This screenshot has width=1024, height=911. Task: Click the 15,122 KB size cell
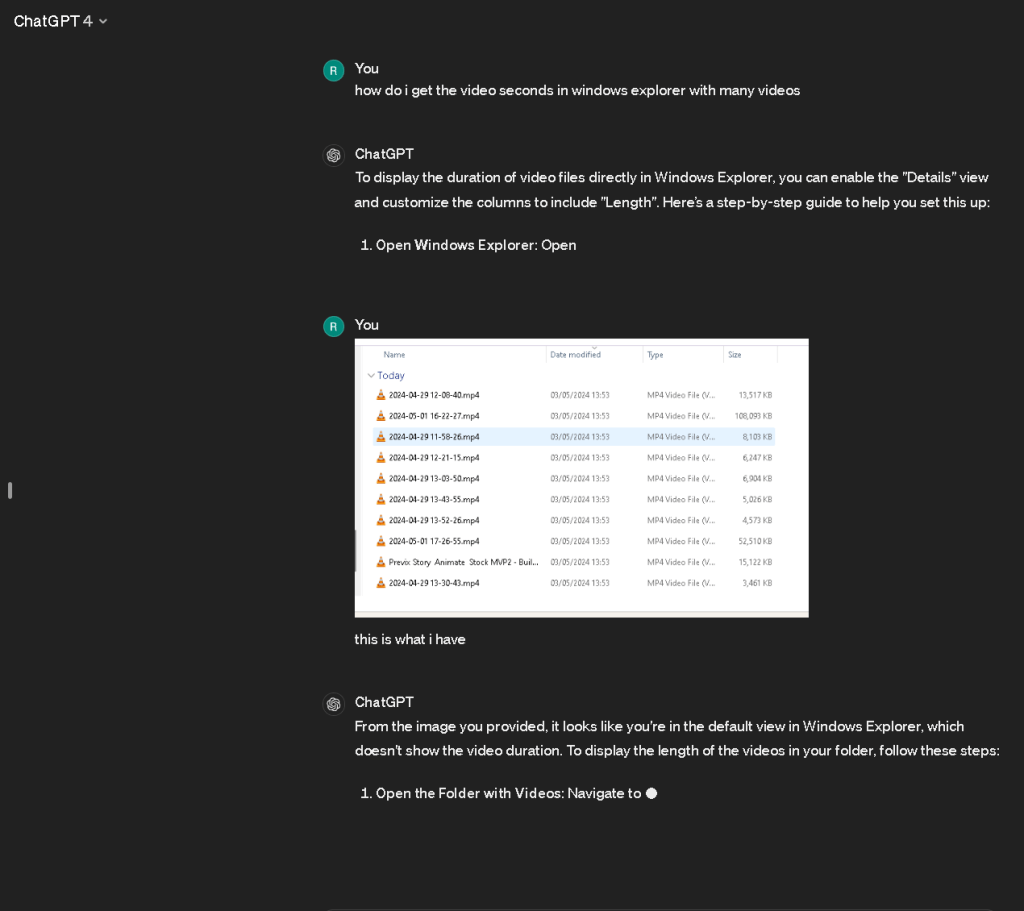point(755,562)
